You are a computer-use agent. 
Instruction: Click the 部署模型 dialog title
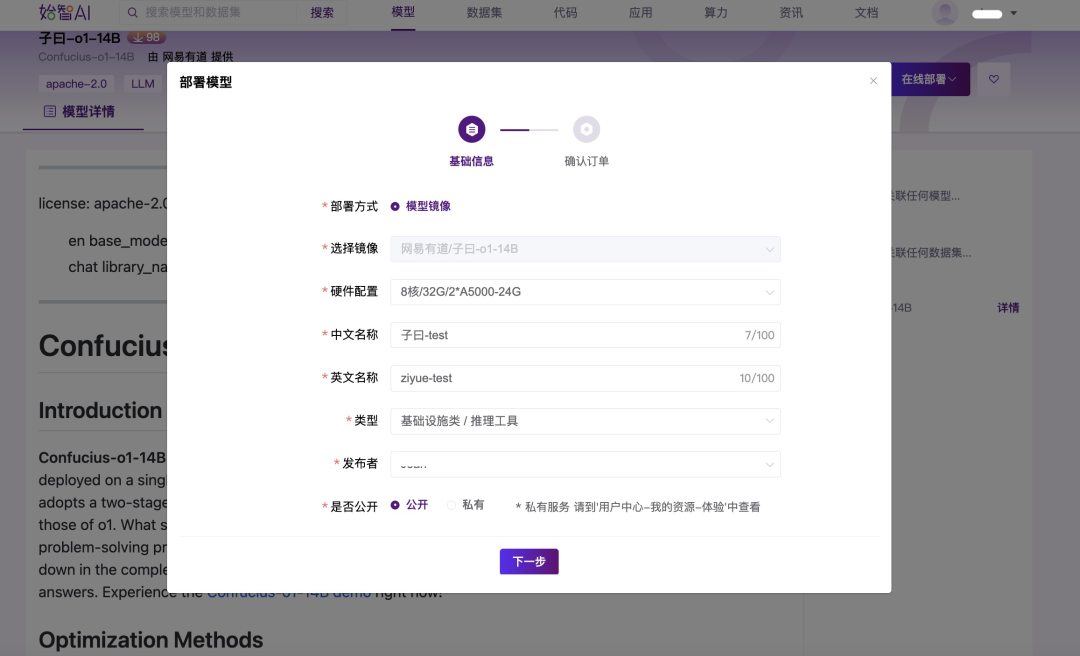click(x=205, y=82)
